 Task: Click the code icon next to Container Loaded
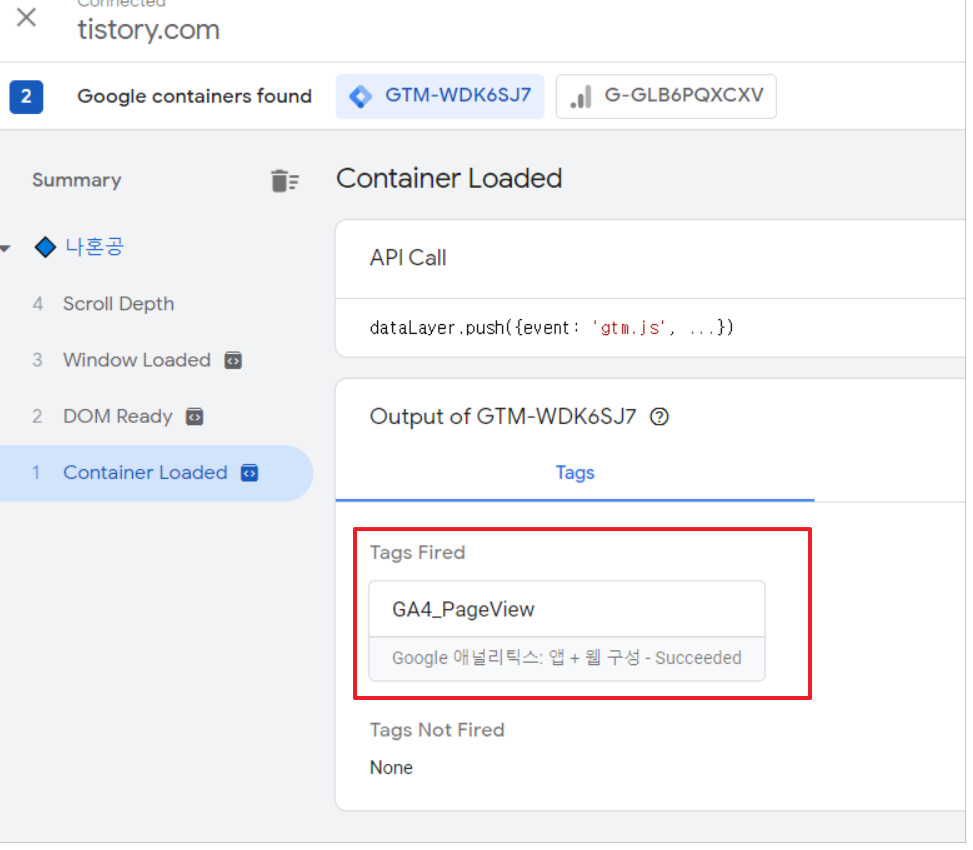tap(250, 473)
